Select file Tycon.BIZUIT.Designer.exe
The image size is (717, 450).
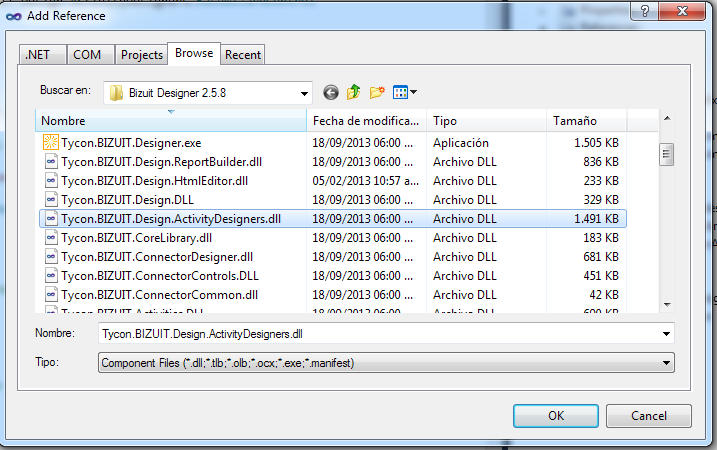click(x=131, y=143)
